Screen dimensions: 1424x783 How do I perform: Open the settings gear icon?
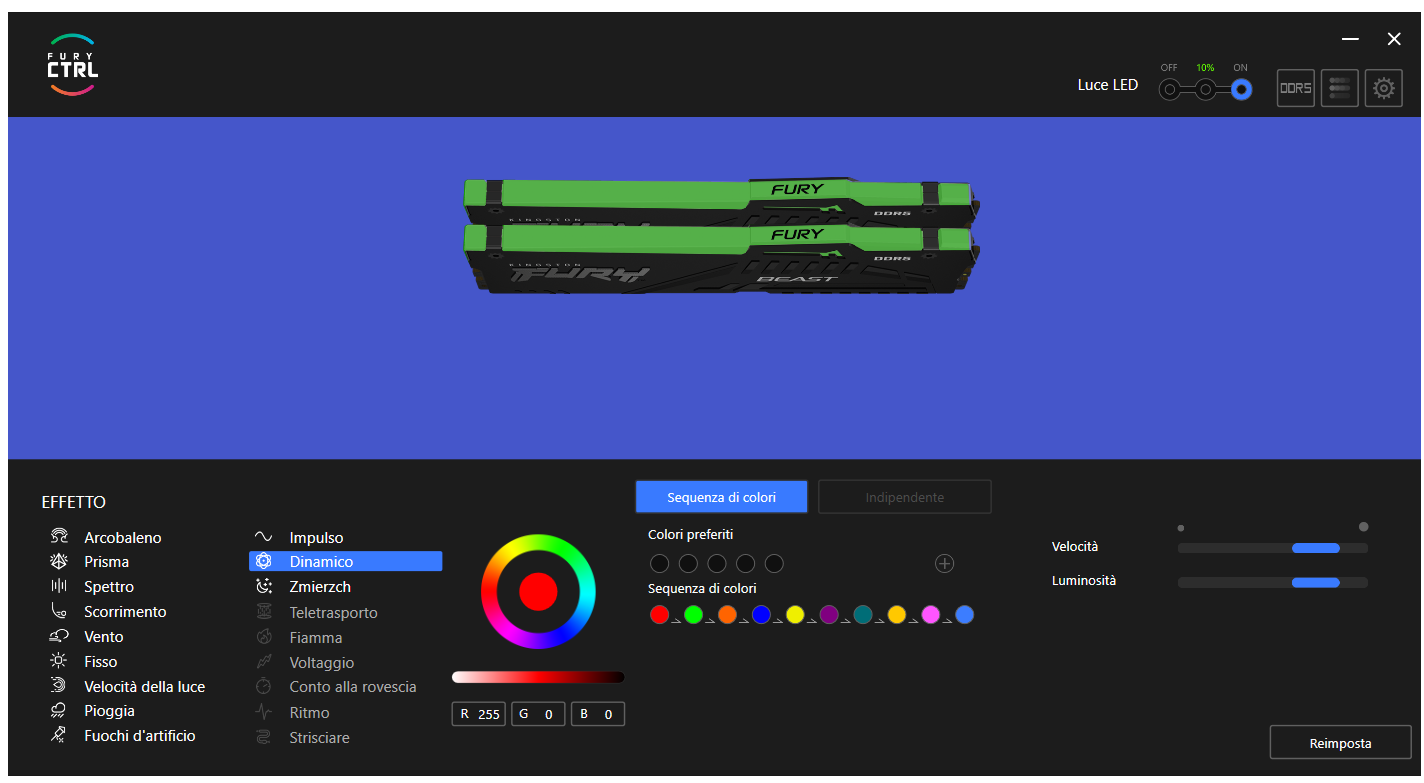coord(1384,88)
